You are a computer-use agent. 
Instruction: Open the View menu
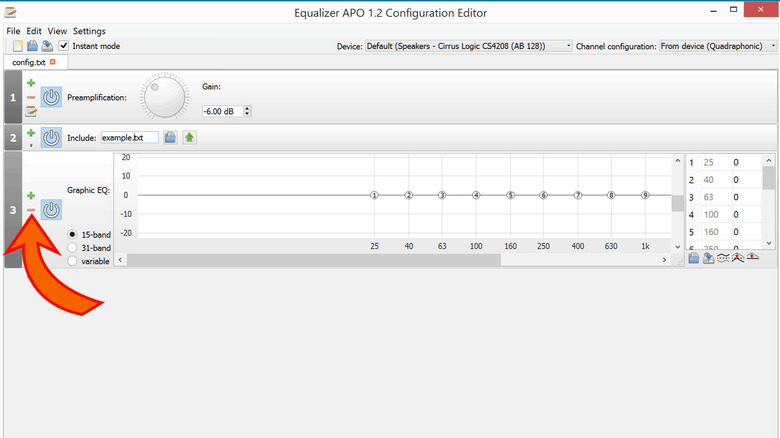click(57, 31)
